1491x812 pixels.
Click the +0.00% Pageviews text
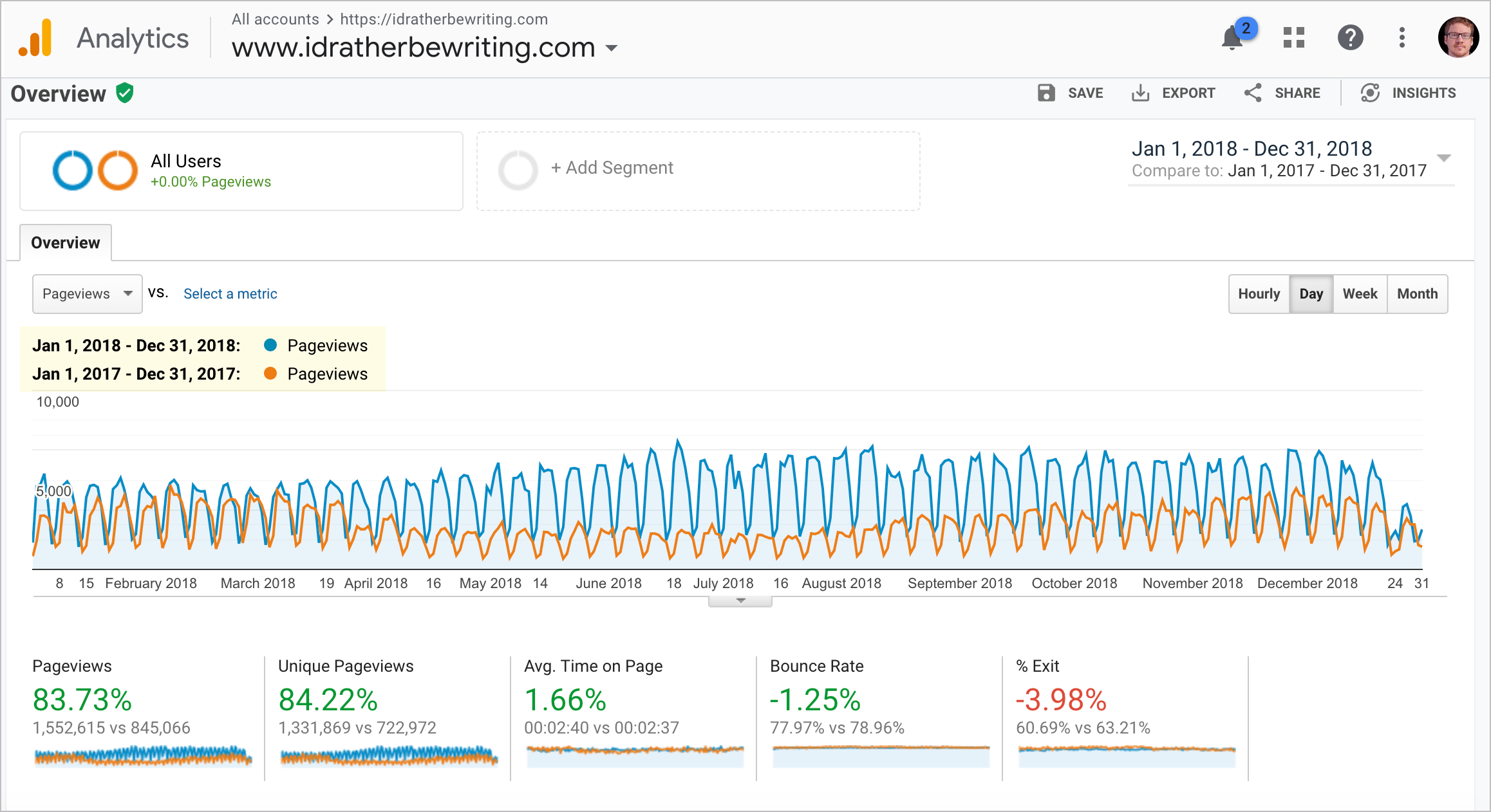(x=211, y=182)
